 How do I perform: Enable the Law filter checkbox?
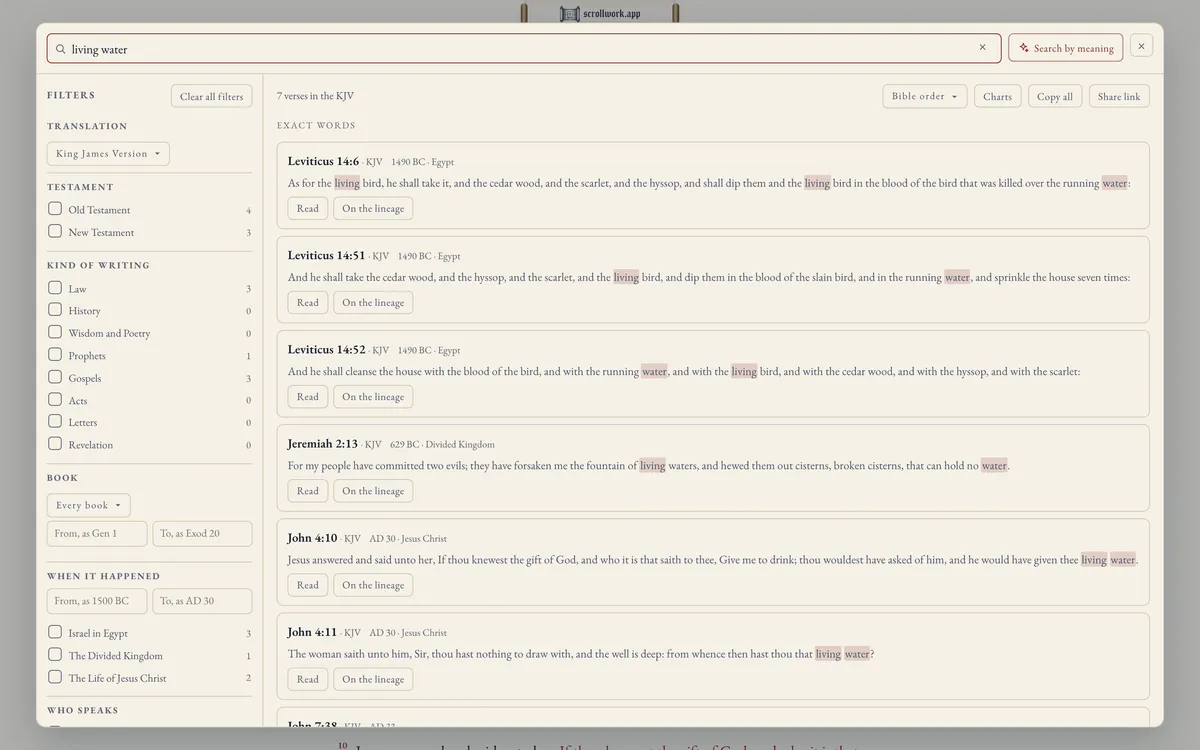click(55, 288)
